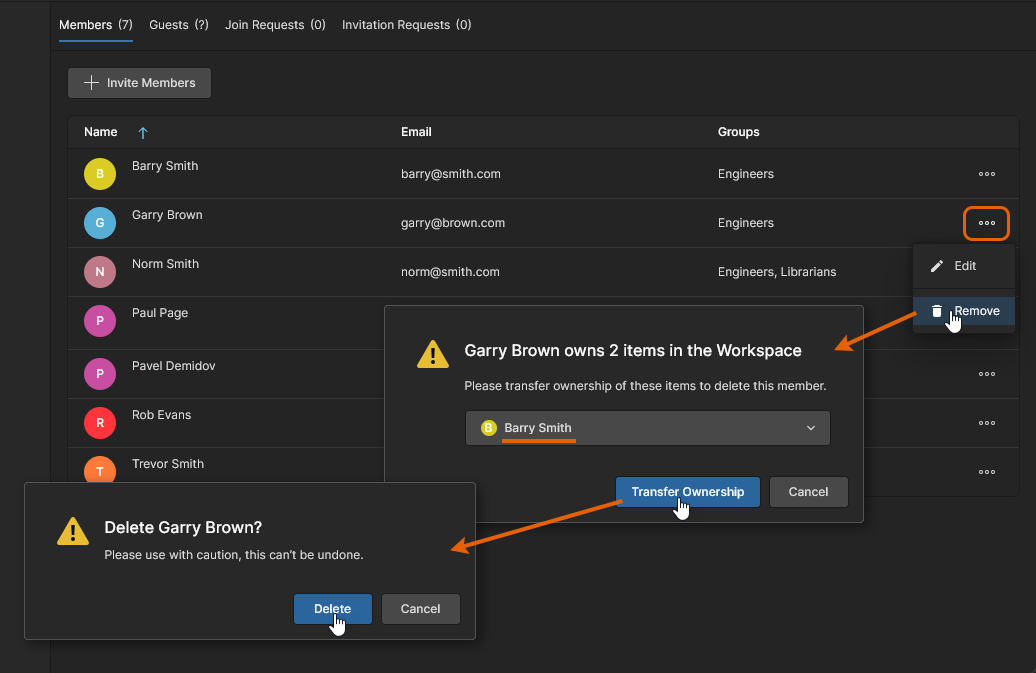Click the Email column header
Viewport: 1036px width, 673px height.
coord(416,132)
